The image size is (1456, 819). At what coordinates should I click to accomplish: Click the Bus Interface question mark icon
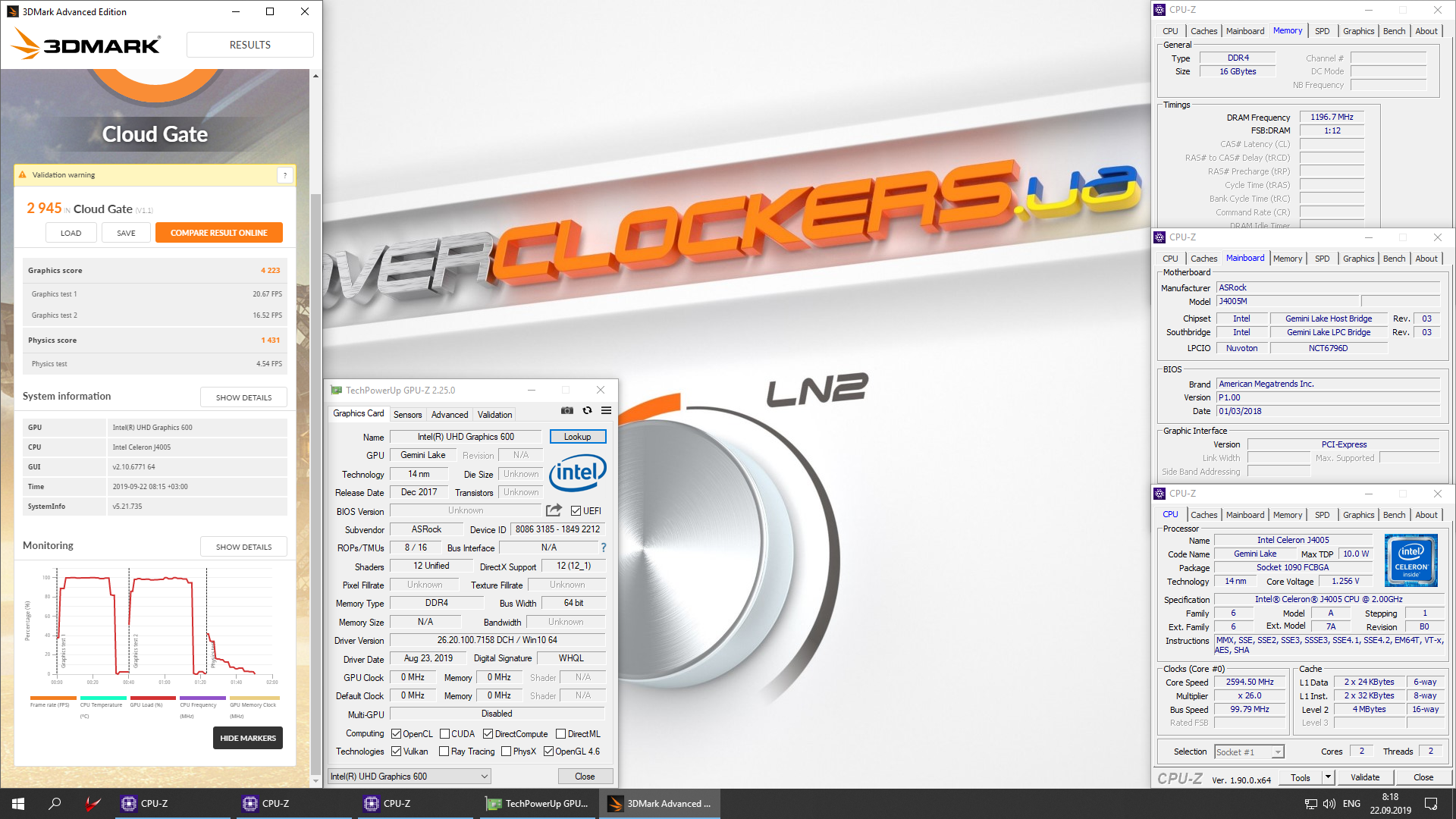(x=604, y=548)
